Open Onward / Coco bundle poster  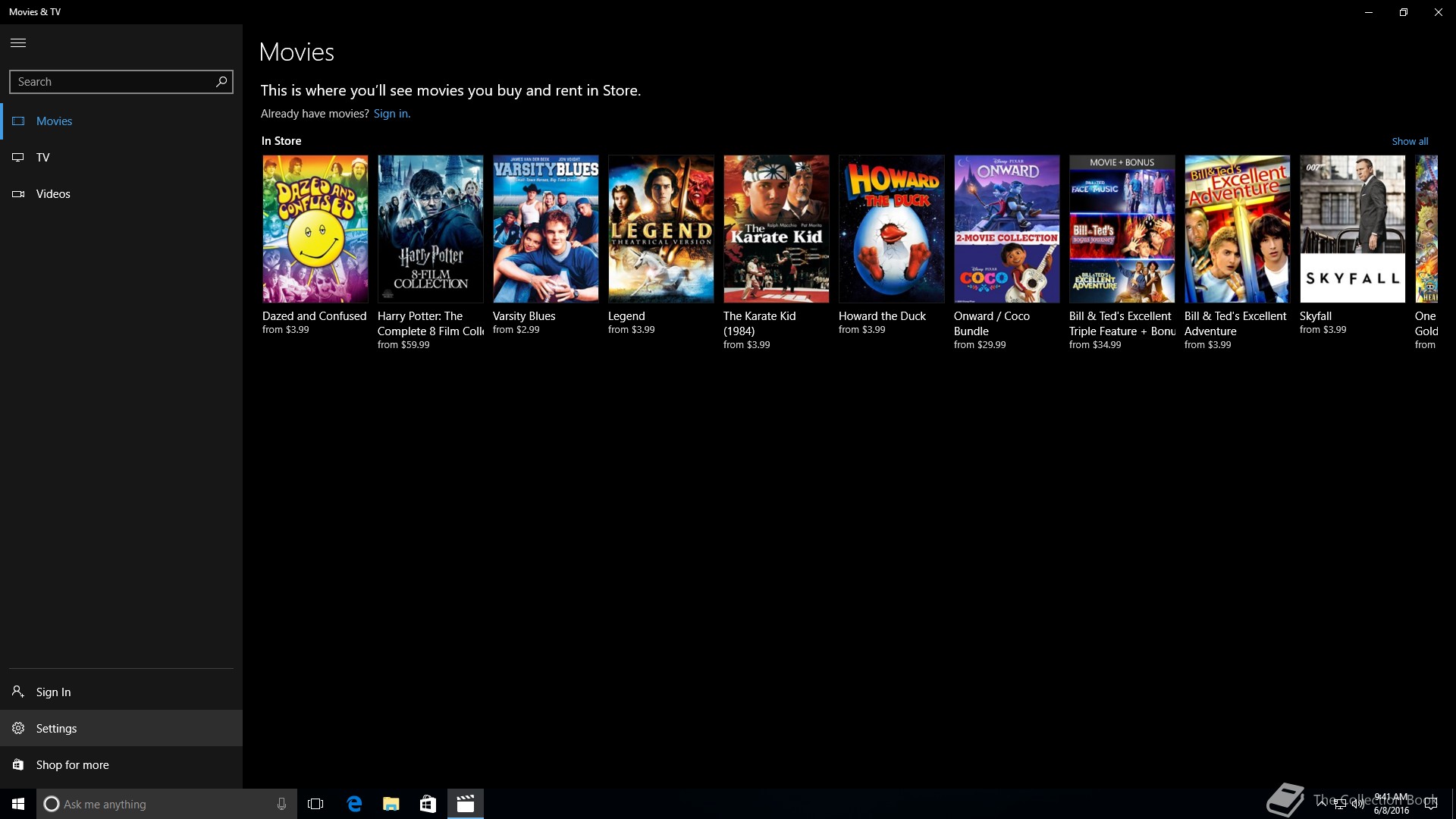pyautogui.click(x=1007, y=229)
